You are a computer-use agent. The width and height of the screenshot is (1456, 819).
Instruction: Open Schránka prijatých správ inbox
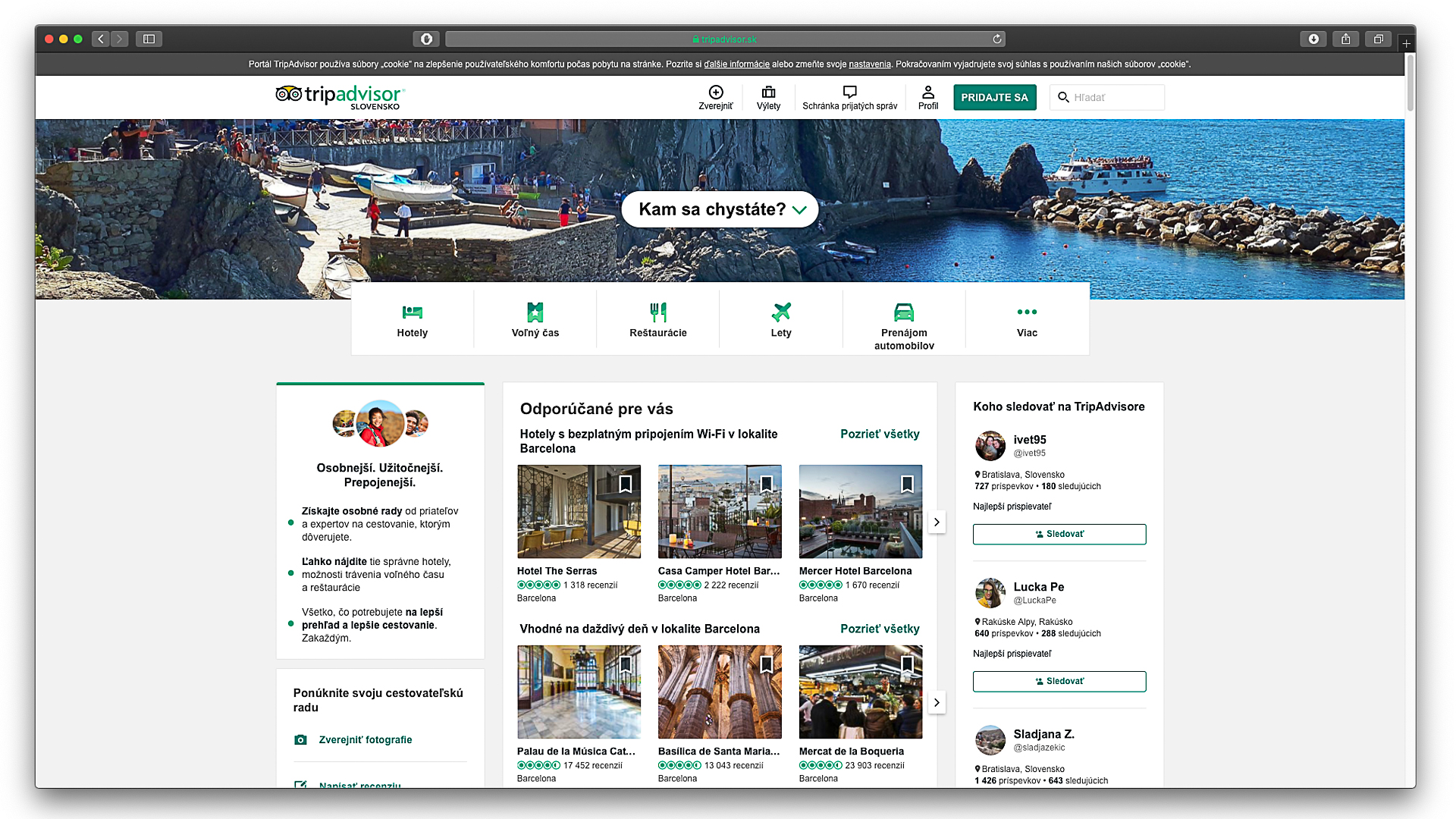(849, 98)
